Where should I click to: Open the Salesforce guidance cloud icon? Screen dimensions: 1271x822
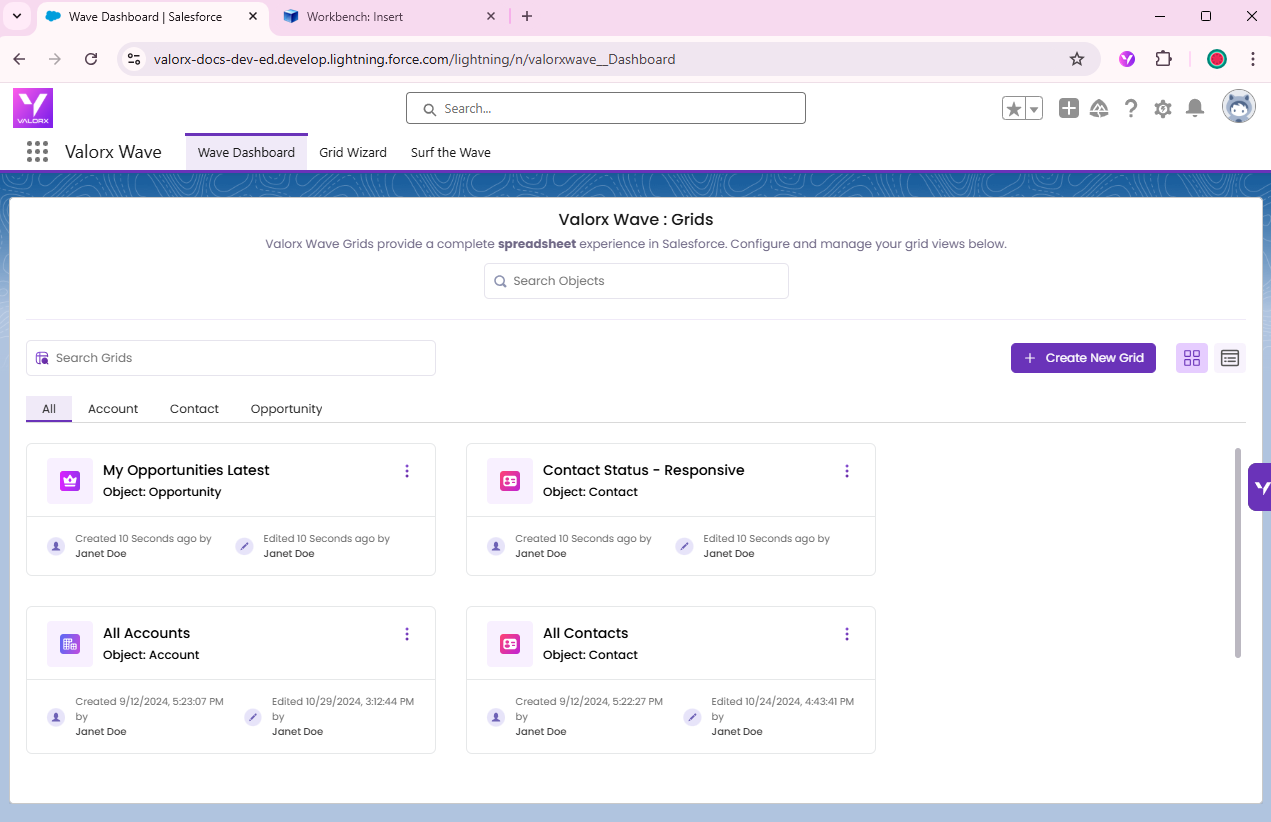coord(1099,108)
